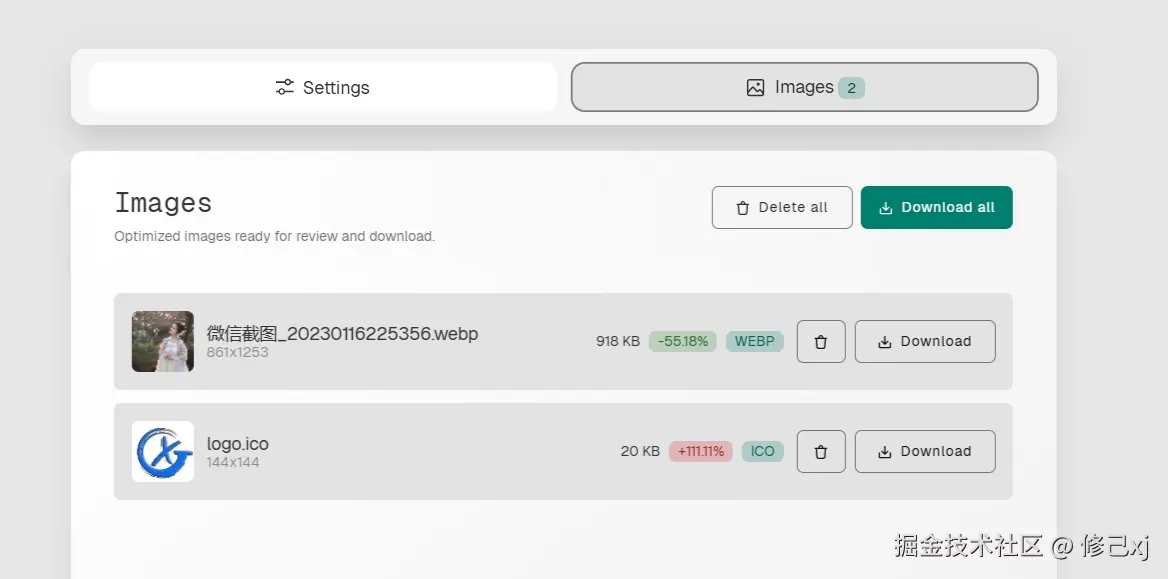Click the 918 KB file size
This screenshot has width=1168, height=579.
pyautogui.click(x=618, y=341)
